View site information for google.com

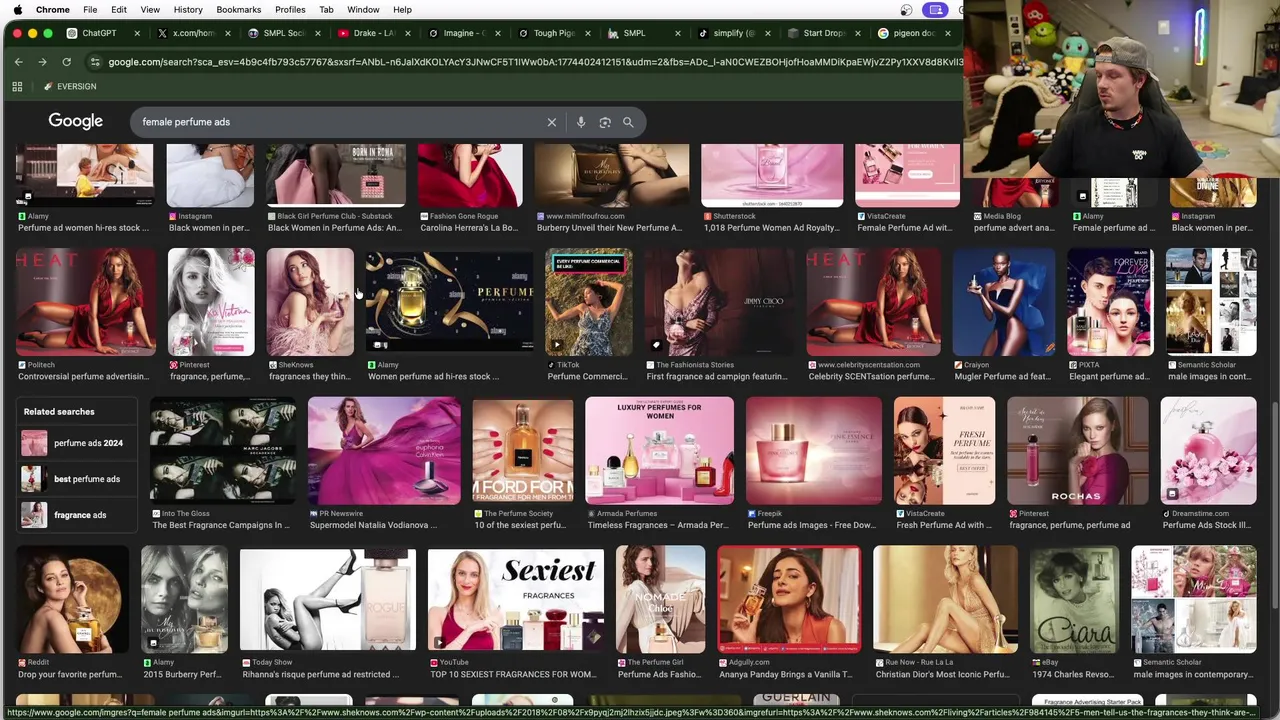pyautogui.click(x=95, y=62)
